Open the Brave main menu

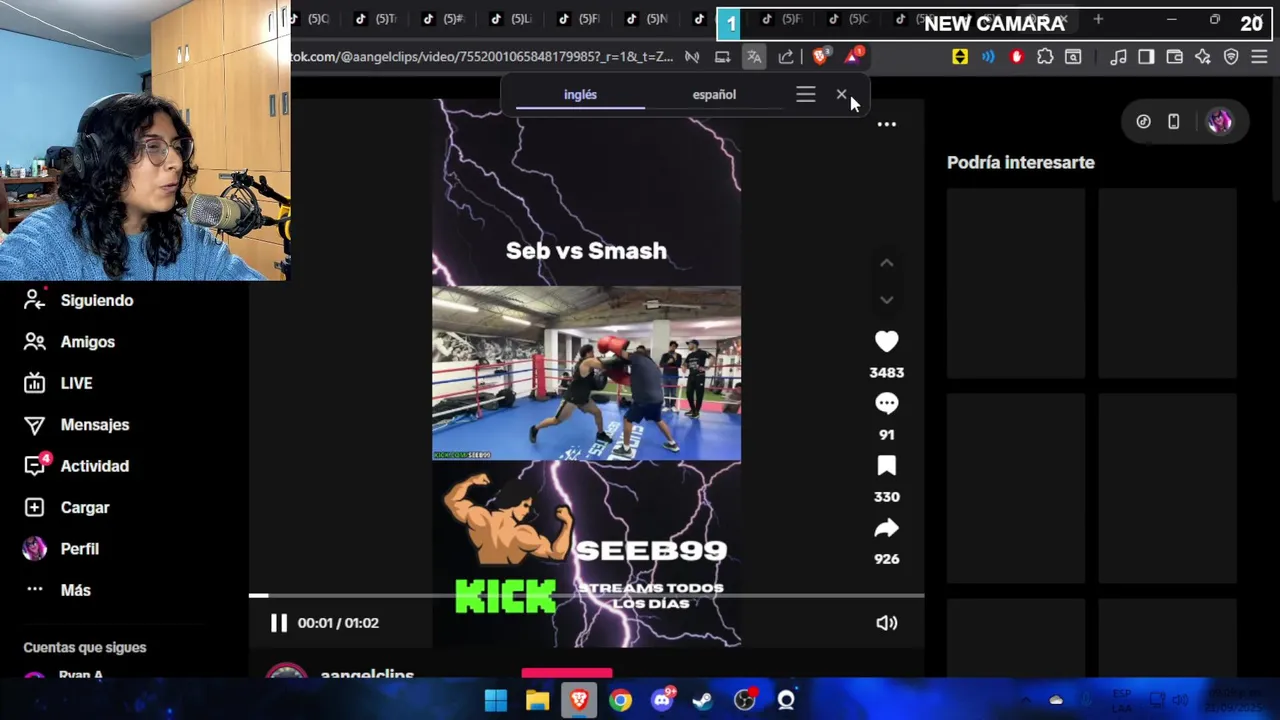[1259, 57]
